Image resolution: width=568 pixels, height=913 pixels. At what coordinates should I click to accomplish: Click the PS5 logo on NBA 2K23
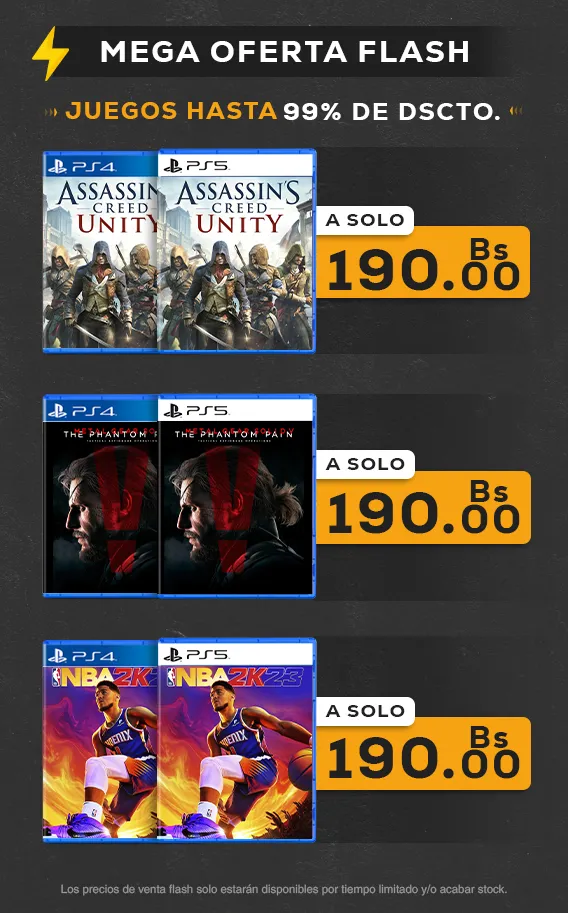click(x=196, y=655)
